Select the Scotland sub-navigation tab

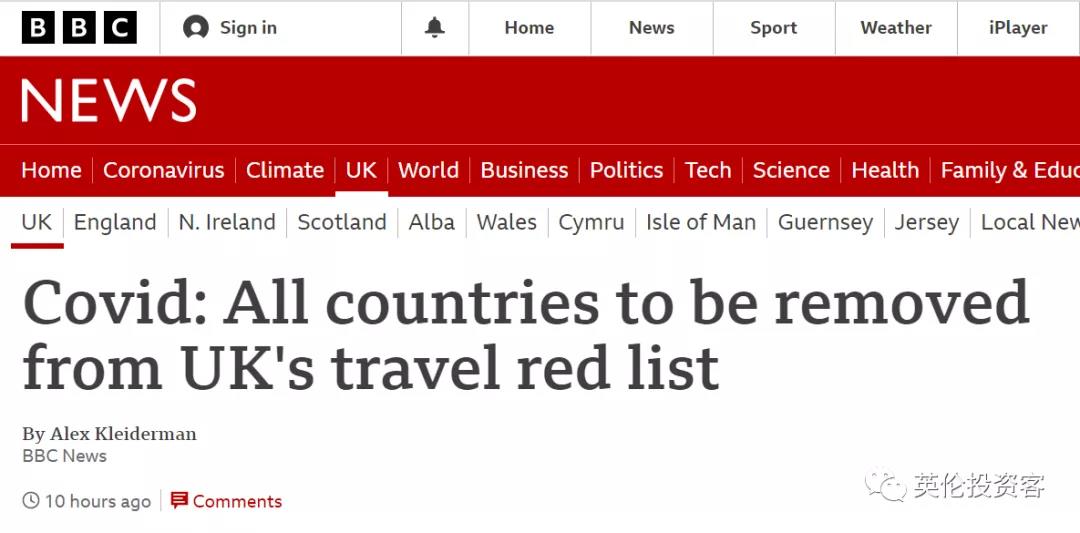coord(342,222)
